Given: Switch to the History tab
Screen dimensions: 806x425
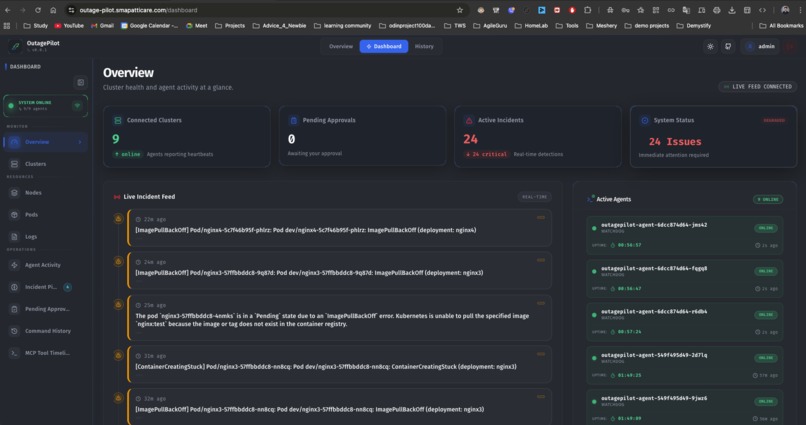Looking at the screenshot, I should coord(424,46).
